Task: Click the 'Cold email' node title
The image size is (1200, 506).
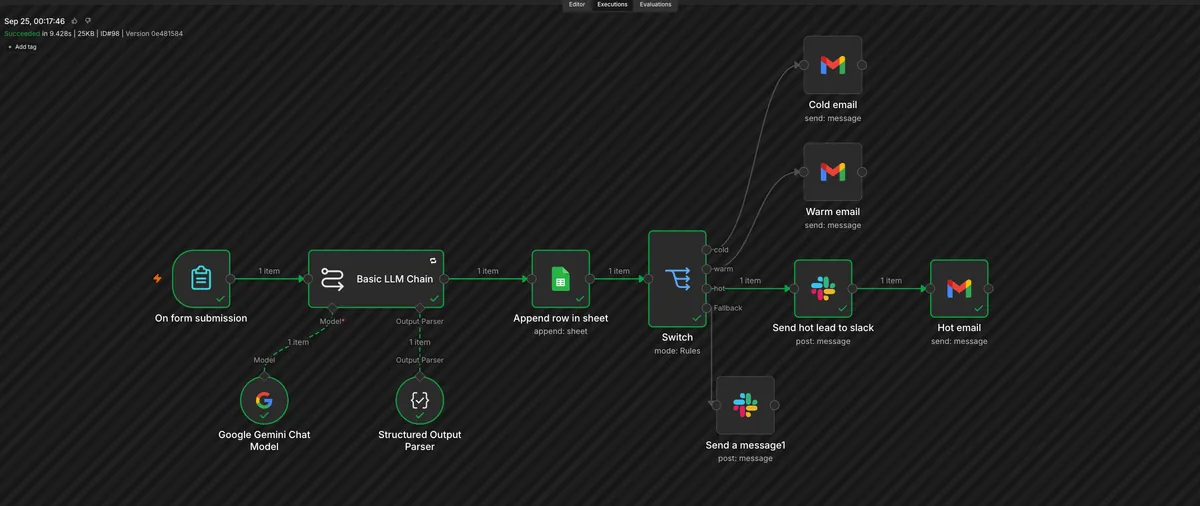Action: coord(833,105)
